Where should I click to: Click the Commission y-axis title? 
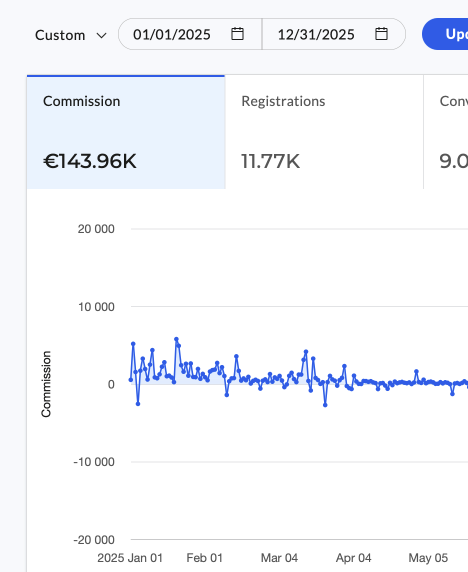(46, 384)
